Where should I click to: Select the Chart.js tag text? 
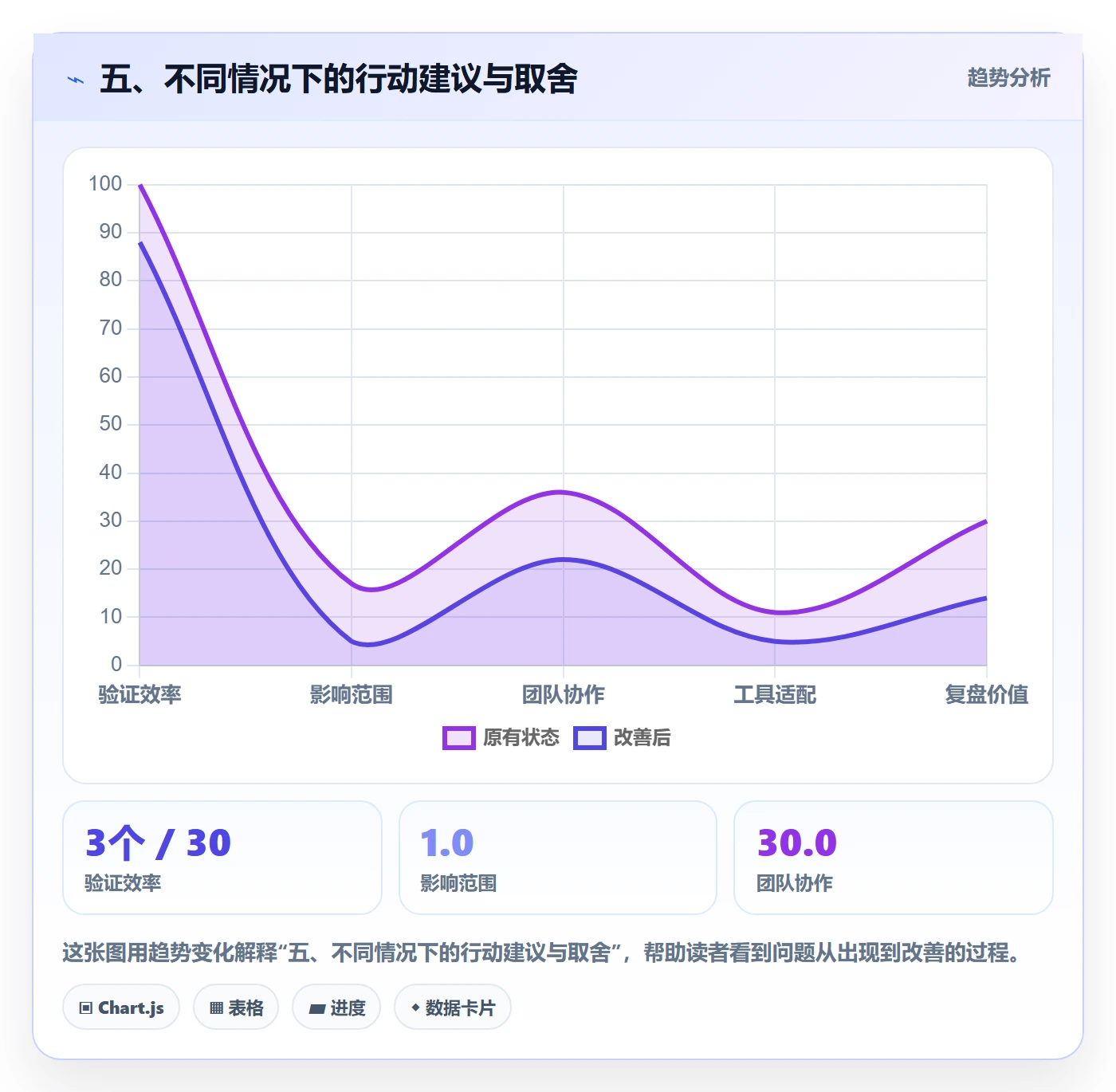click(131, 1008)
